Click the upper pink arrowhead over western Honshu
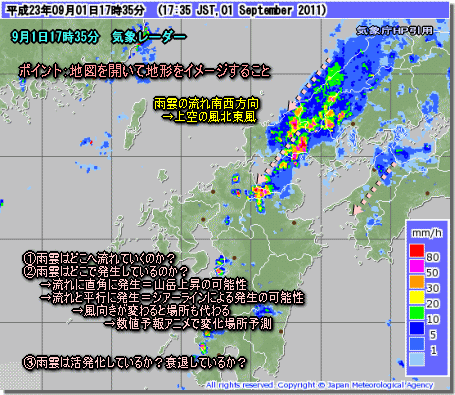455x395 pixels. (x=292, y=106)
